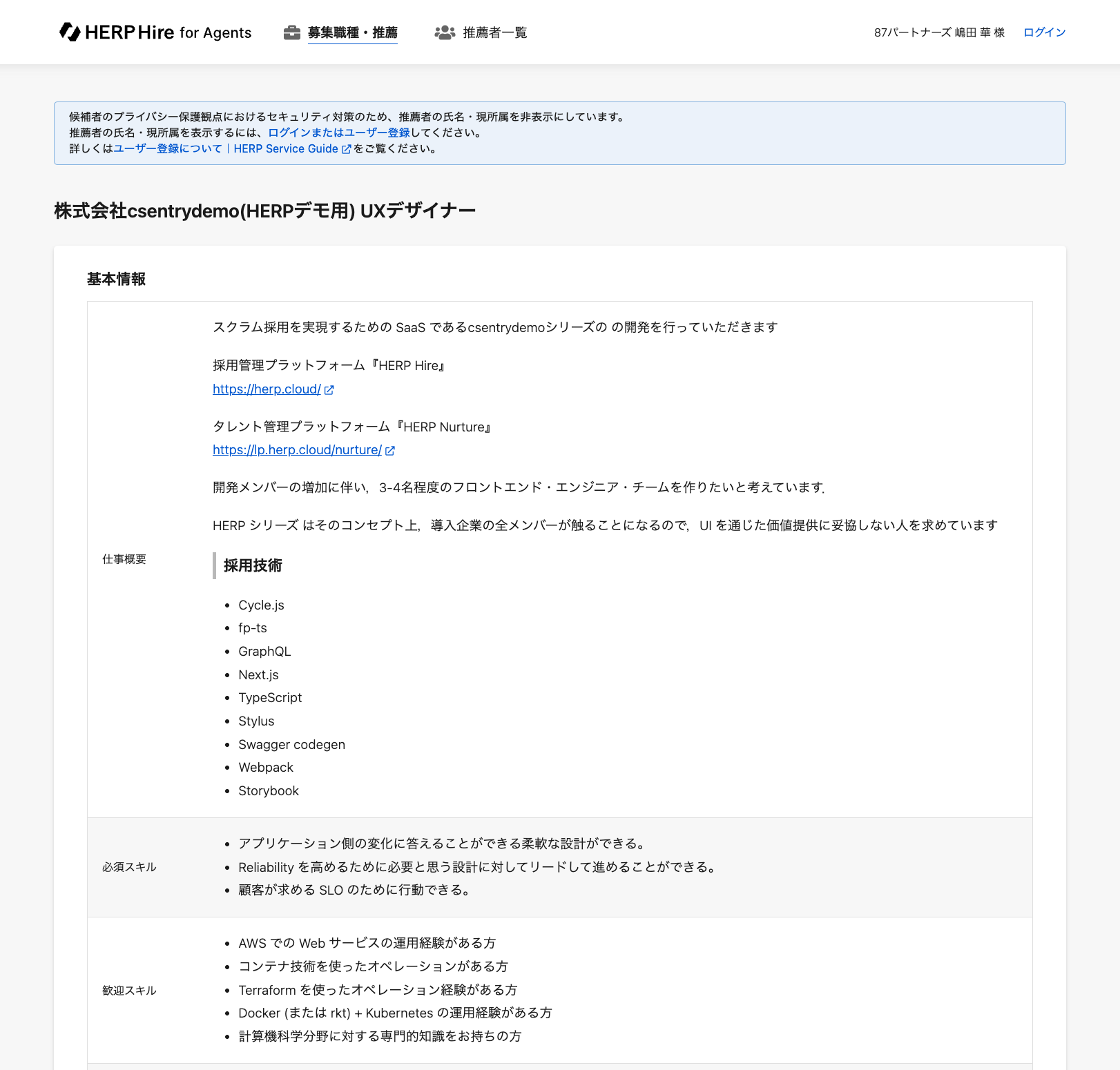Click the Stylus list item
This screenshot has width=1120, height=1070.
(256, 721)
